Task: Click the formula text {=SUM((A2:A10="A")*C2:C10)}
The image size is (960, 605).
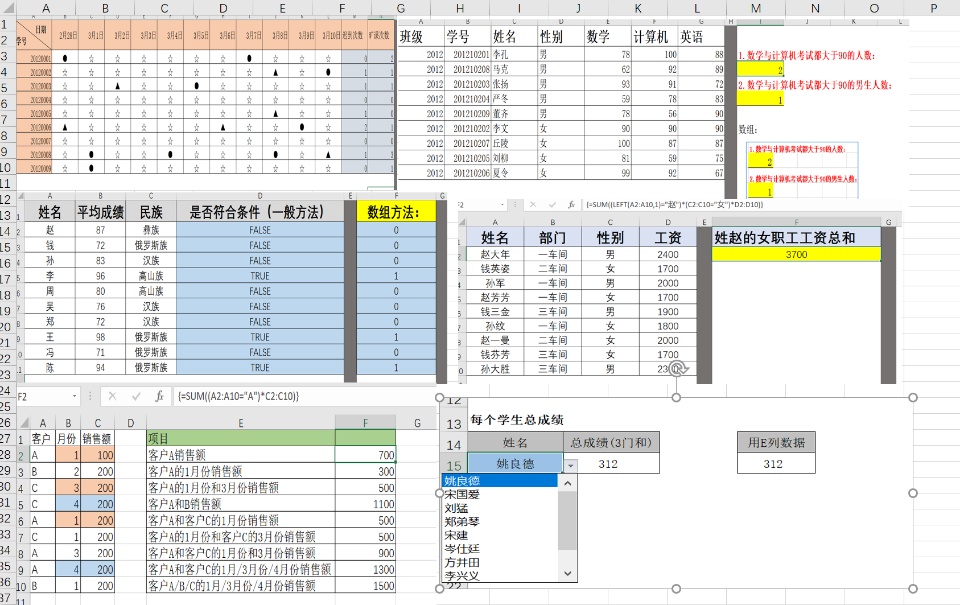Action: click(x=238, y=396)
